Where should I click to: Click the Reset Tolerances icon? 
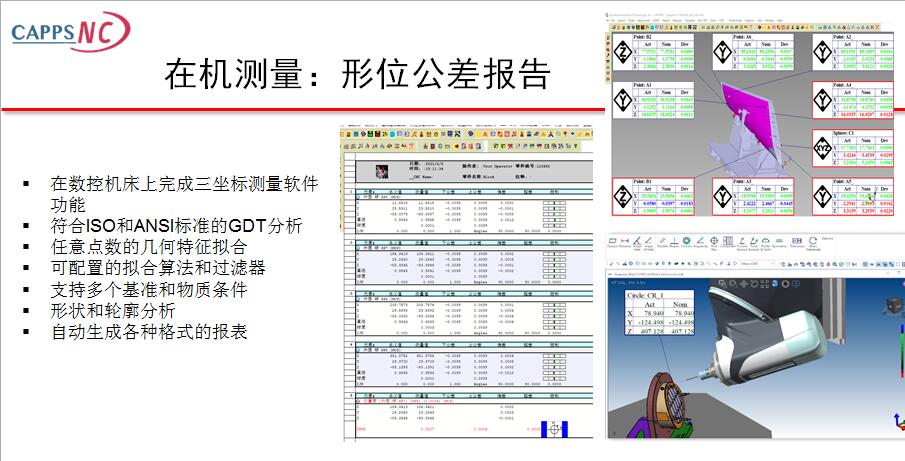click(812, 241)
